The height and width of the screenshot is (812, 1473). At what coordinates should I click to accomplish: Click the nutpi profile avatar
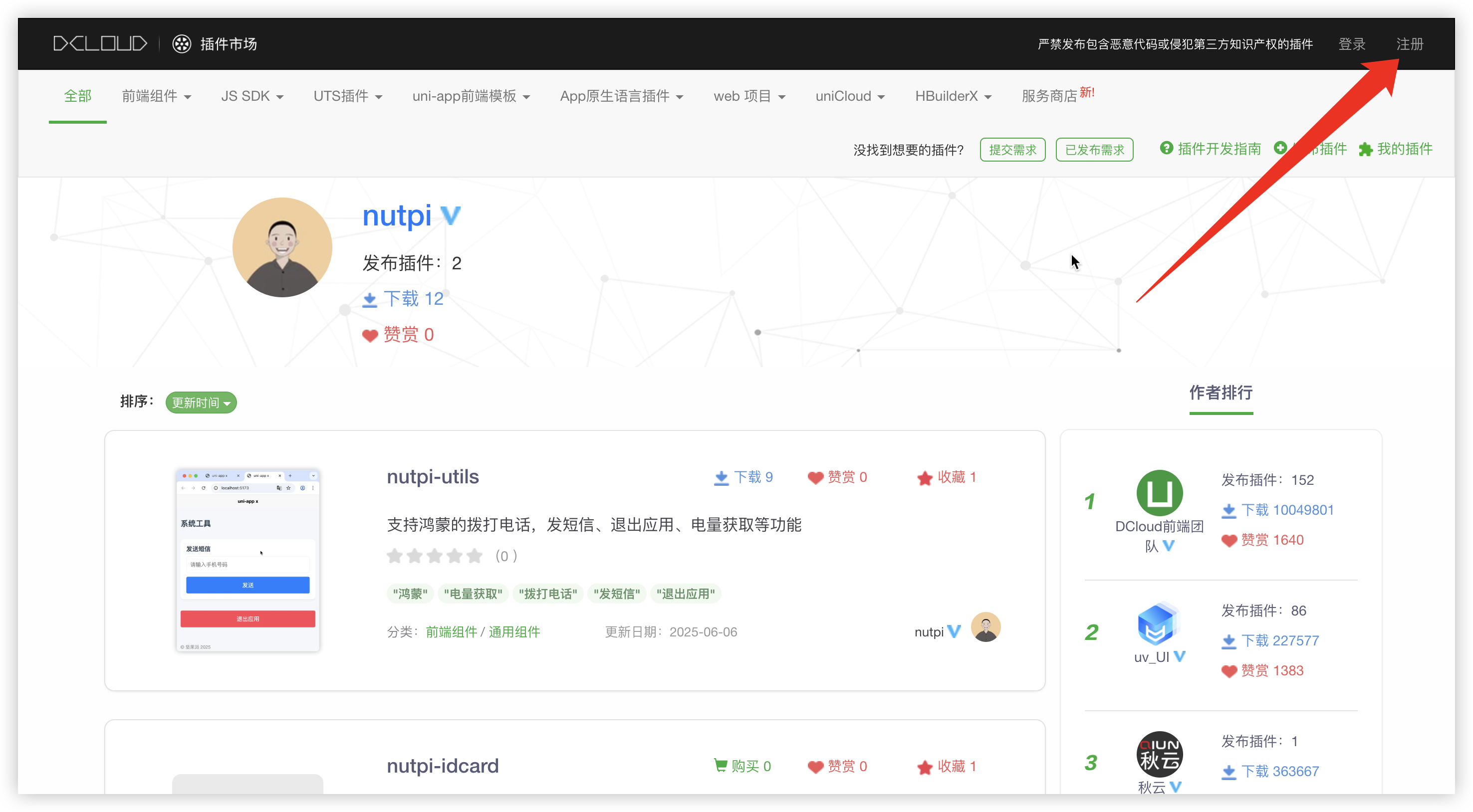tap(282, 247)
